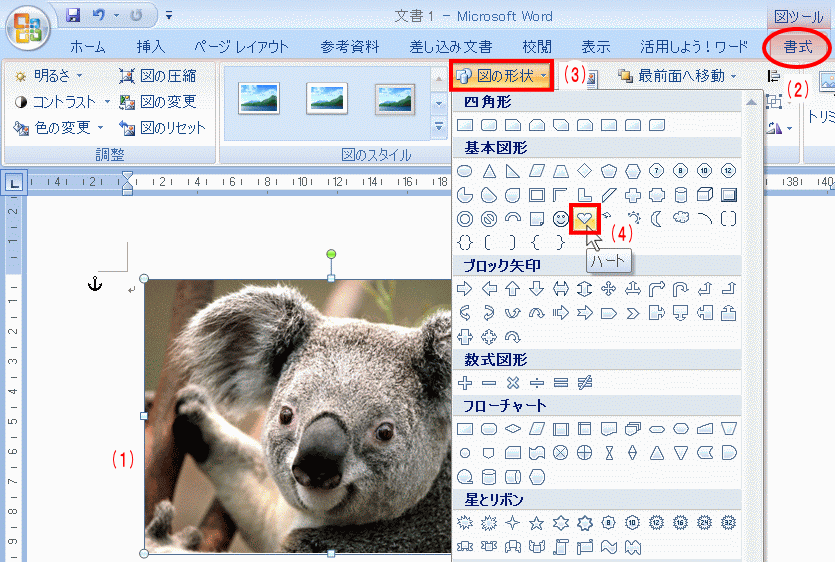
Task: Pick the pentagon arrow shape
Action: 608,313
